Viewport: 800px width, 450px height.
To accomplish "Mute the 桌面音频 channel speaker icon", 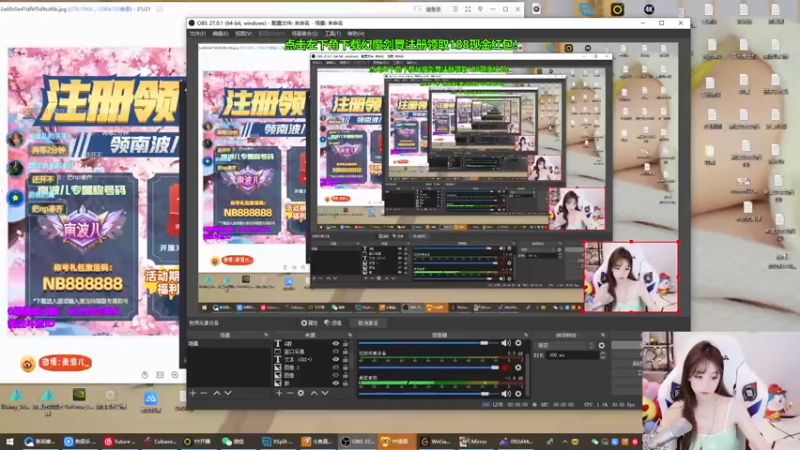I will pyautogui.click(x=506, y=393).
